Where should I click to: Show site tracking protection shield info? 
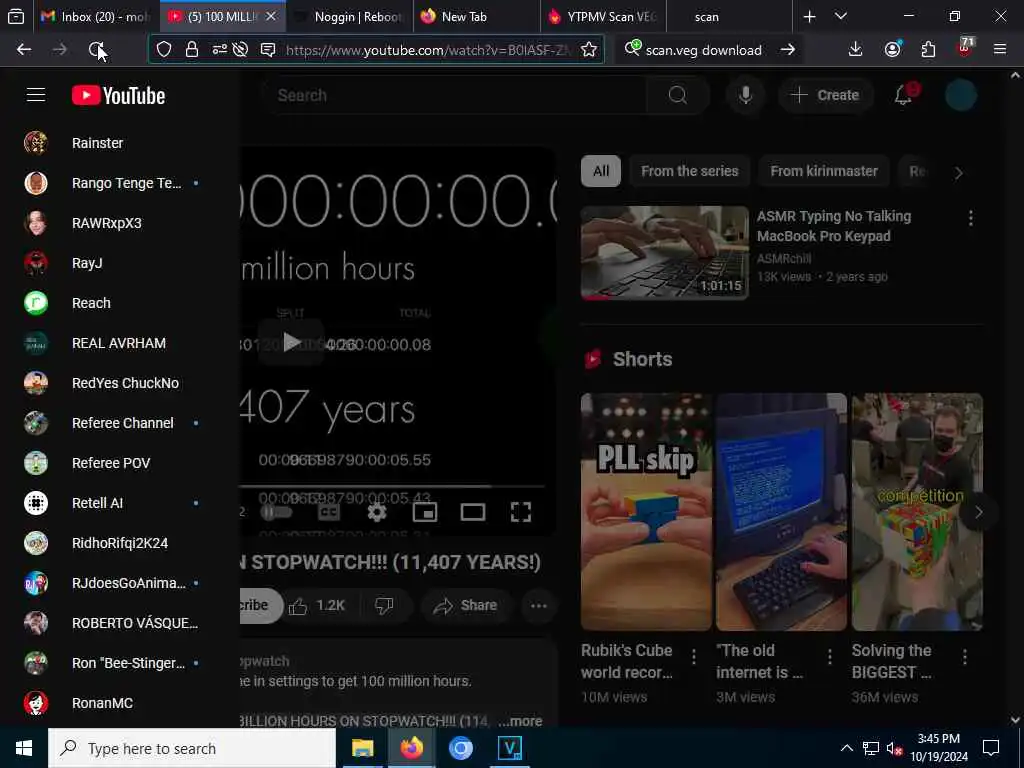164,49
